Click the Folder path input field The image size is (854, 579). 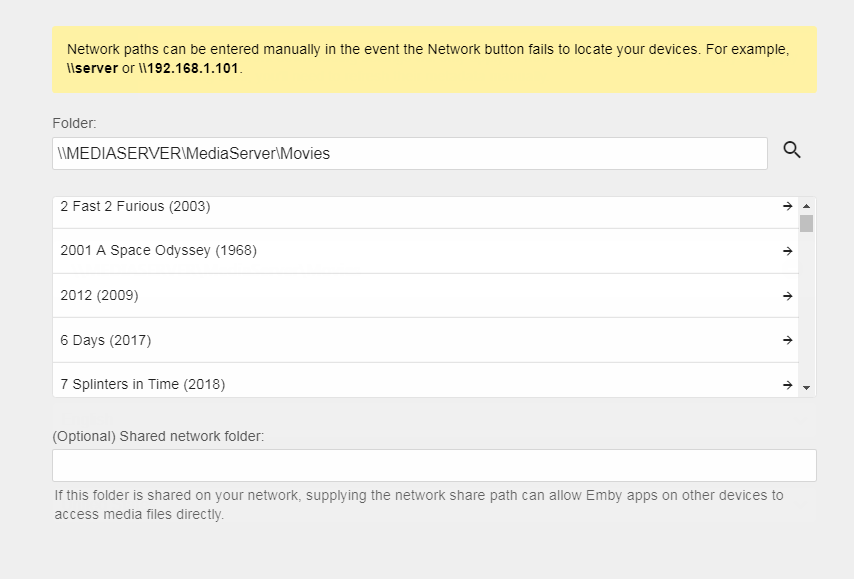[410, 154]
